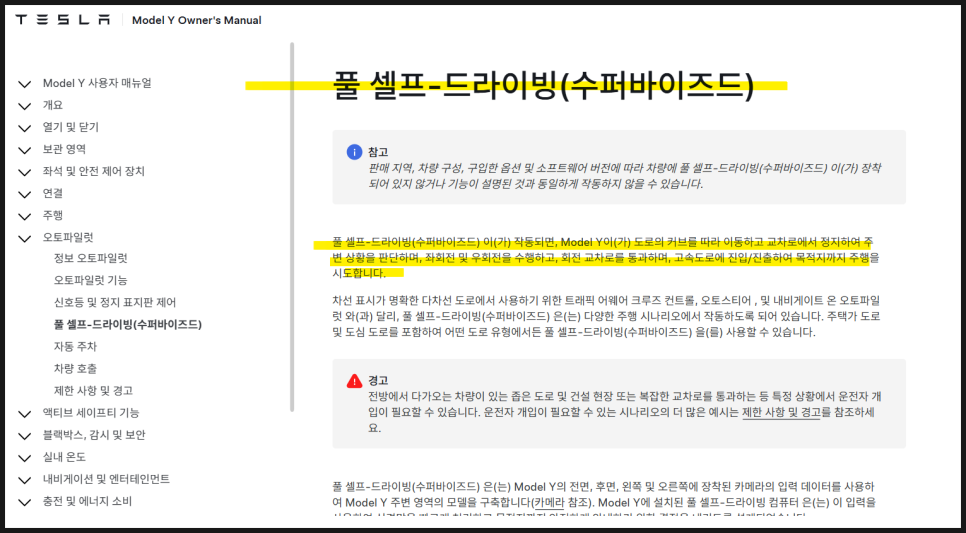Open Model Y 사용자 매뉴얼 section
This screenshot has width=966, height=533.
(x=97, y=83)
